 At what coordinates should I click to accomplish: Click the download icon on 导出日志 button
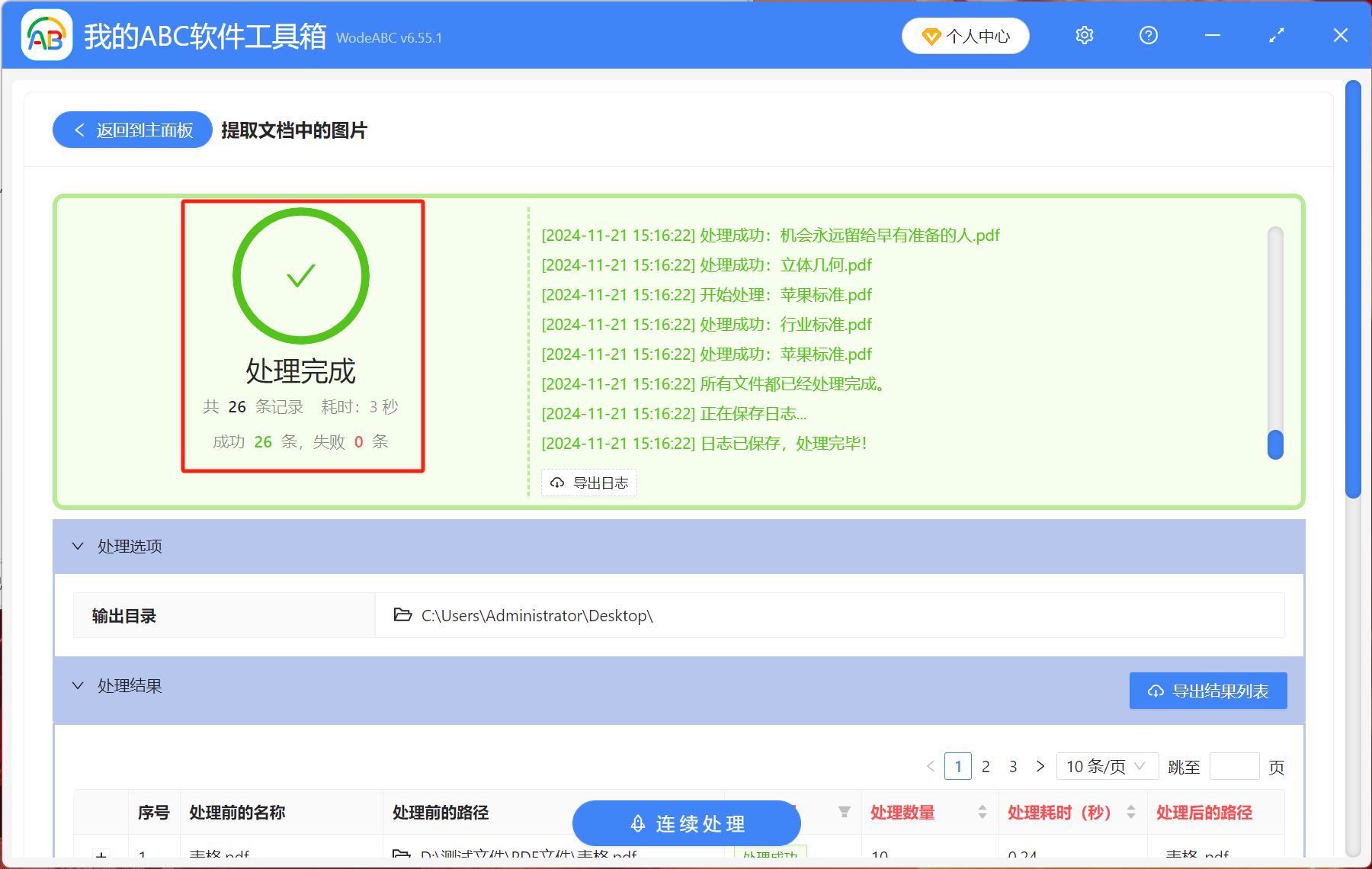[556, 483]
